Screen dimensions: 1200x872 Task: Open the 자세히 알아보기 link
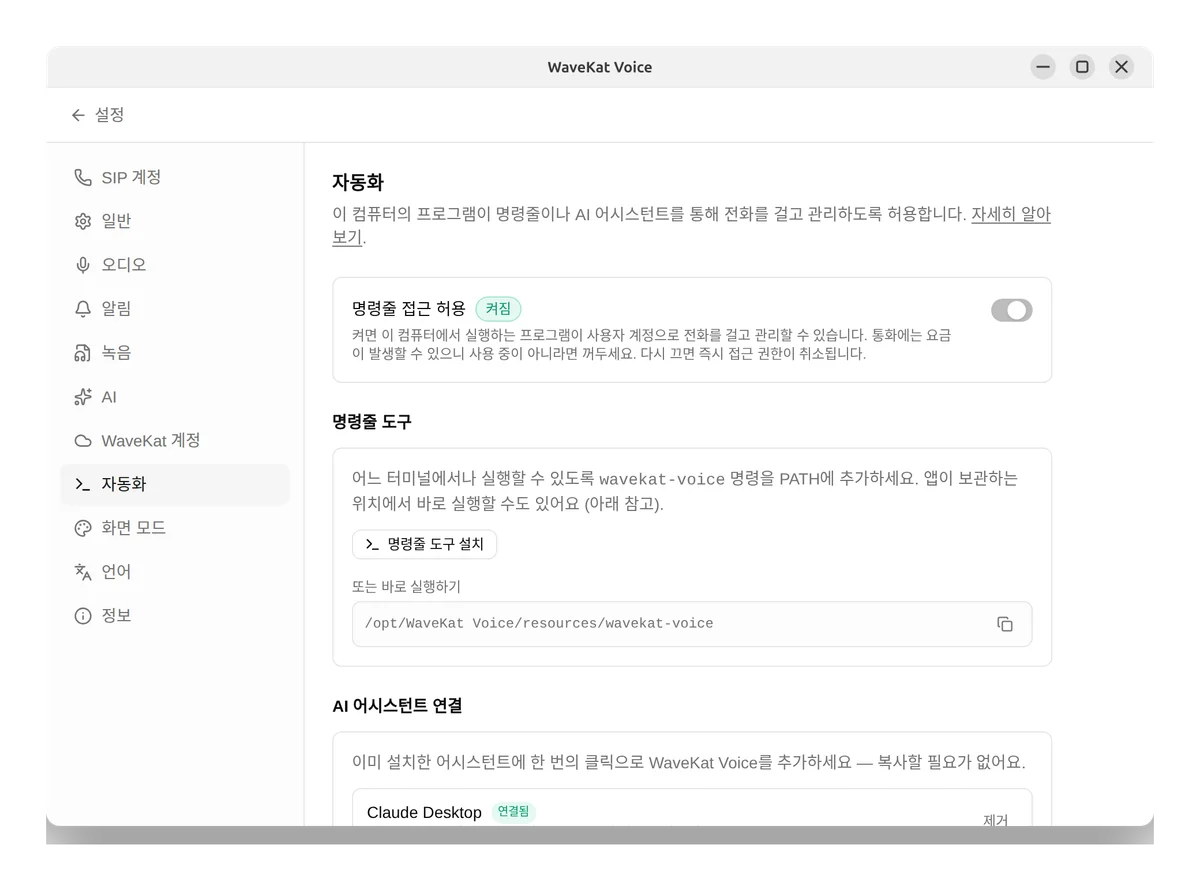1010,214
